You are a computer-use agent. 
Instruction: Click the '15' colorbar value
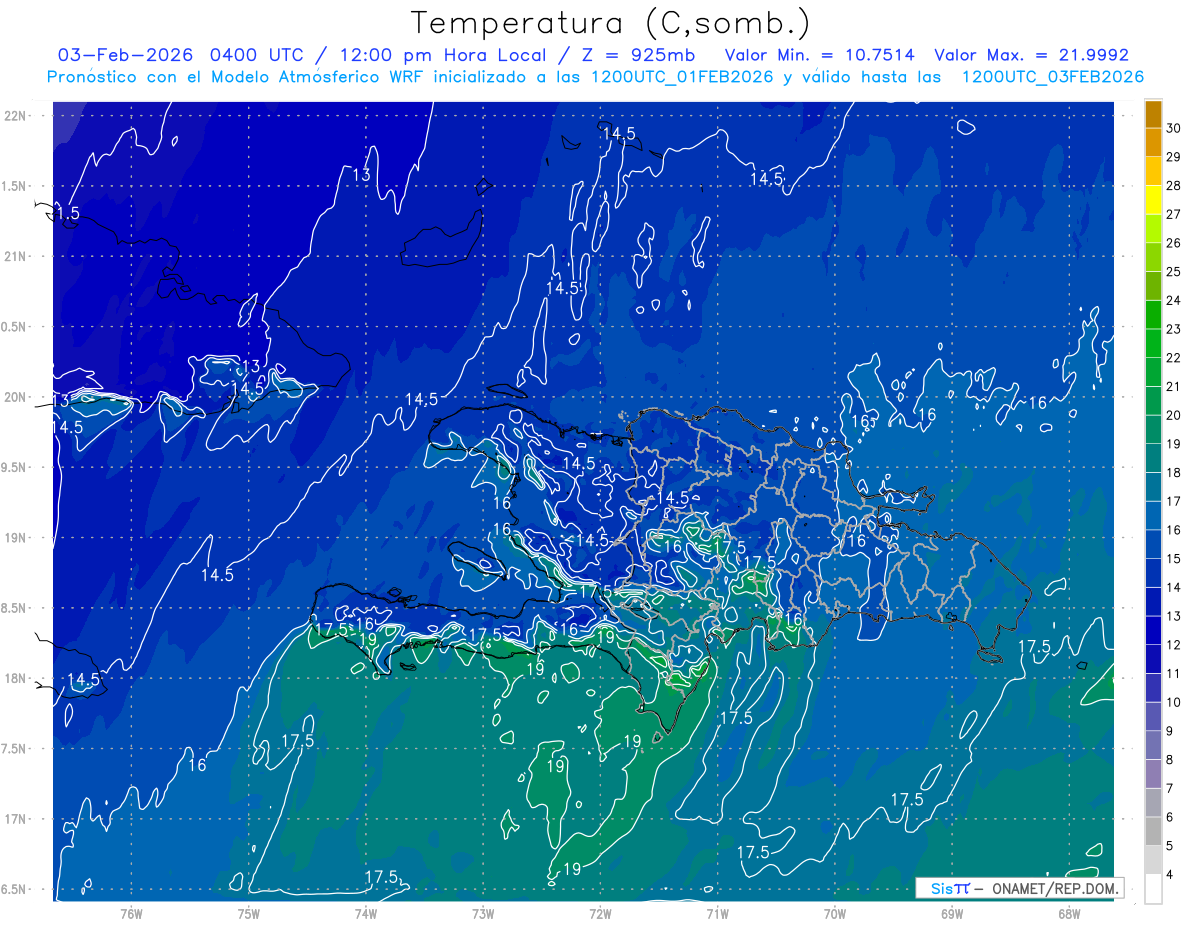1174,558
